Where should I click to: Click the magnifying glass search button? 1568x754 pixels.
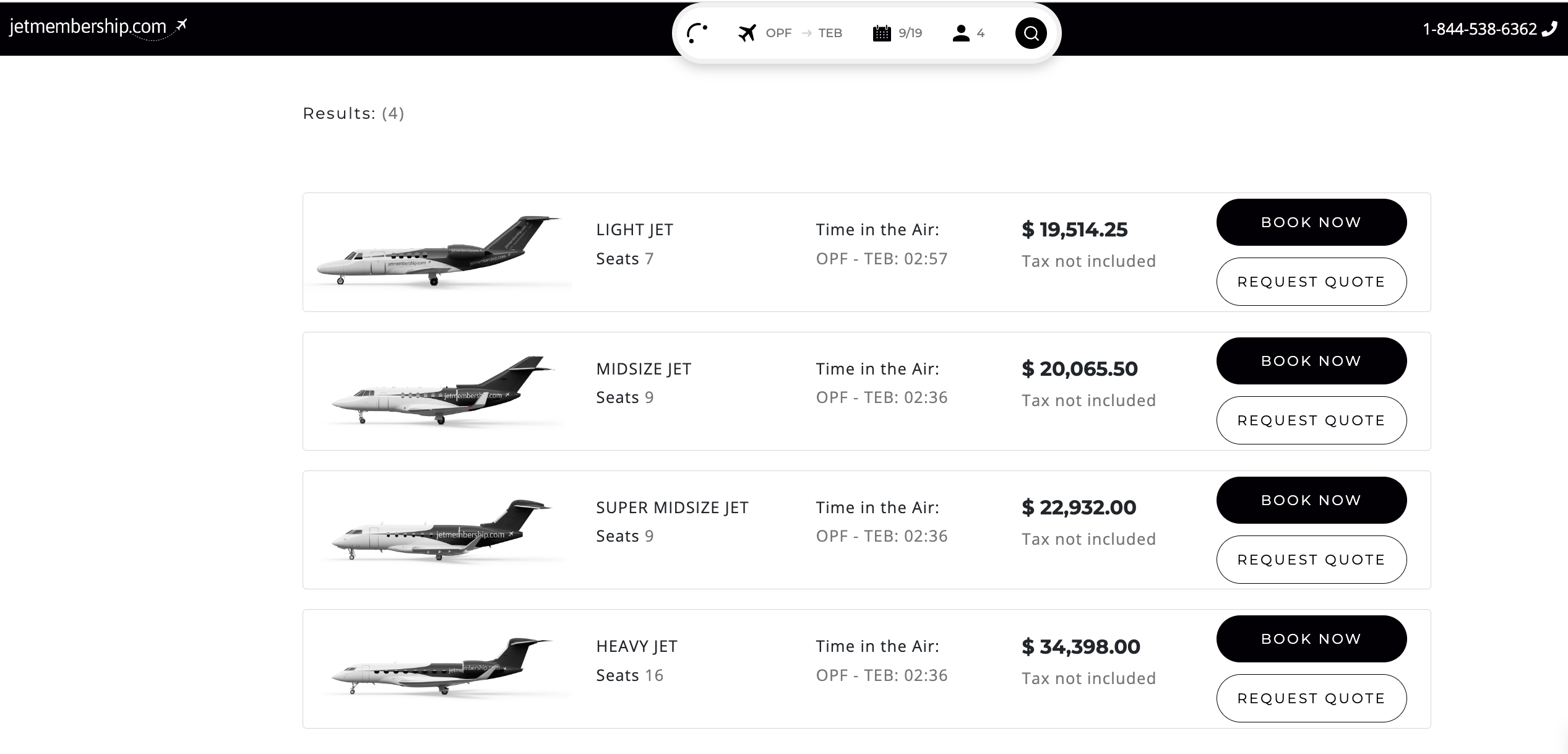point(1030,33)
